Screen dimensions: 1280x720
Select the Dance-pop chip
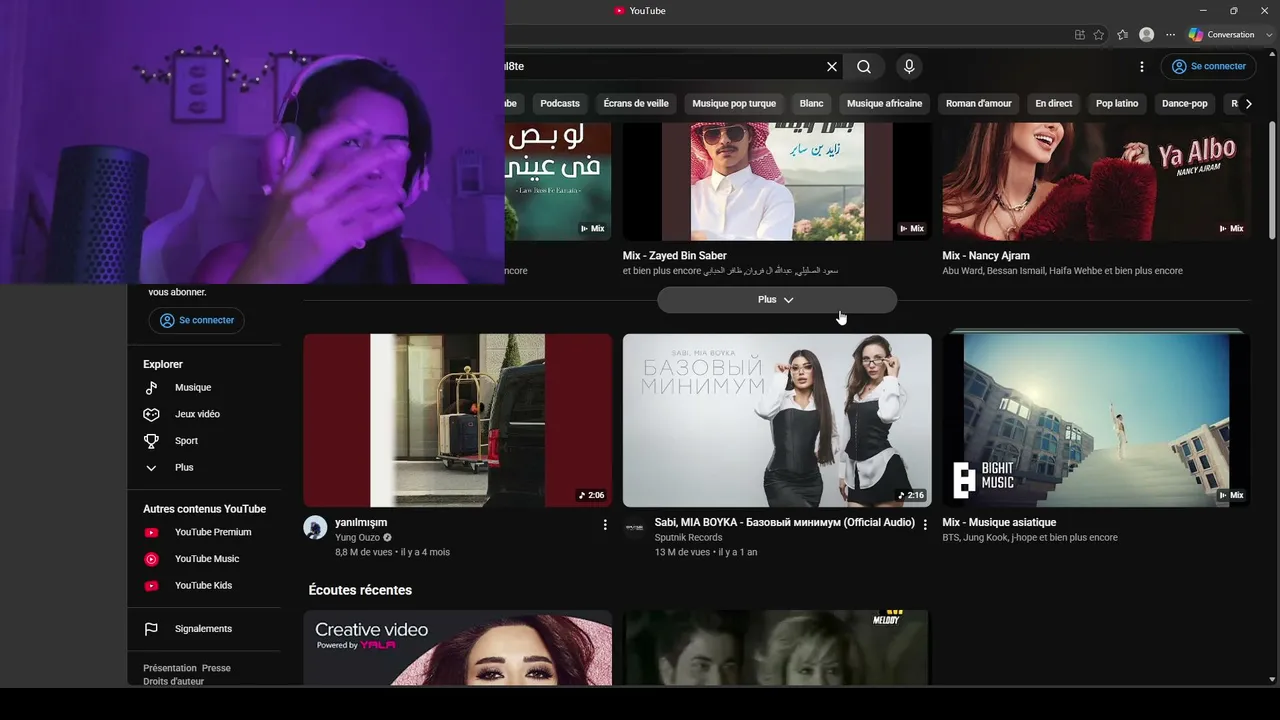point(1185,104)
